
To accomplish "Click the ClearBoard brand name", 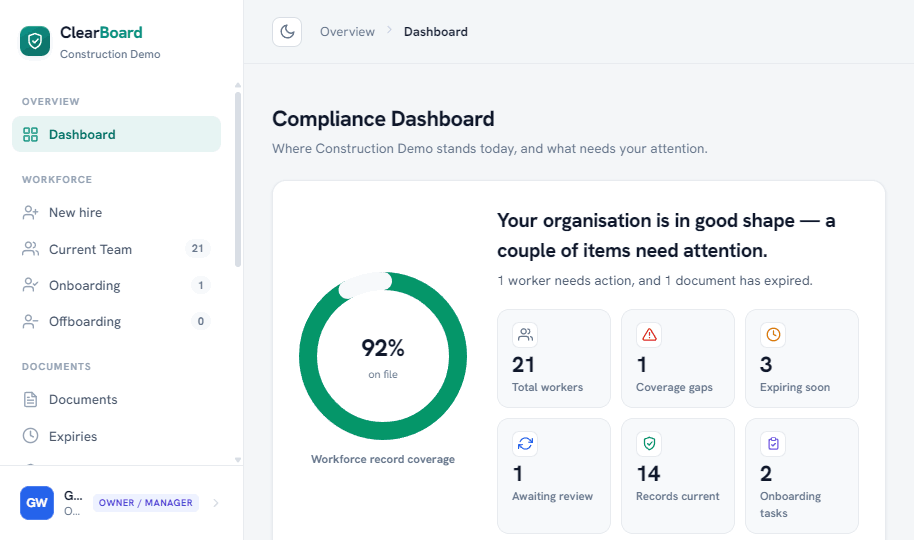I will pos(101,33).
